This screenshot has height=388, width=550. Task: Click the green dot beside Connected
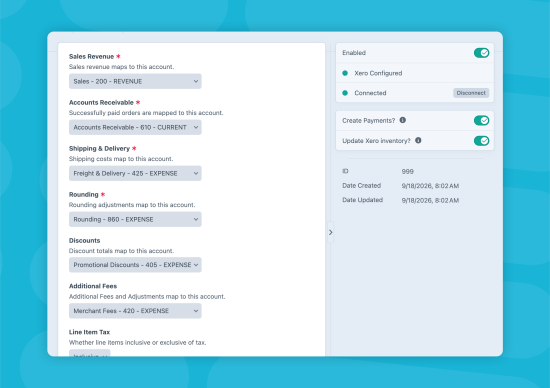[x=345, y=93]
